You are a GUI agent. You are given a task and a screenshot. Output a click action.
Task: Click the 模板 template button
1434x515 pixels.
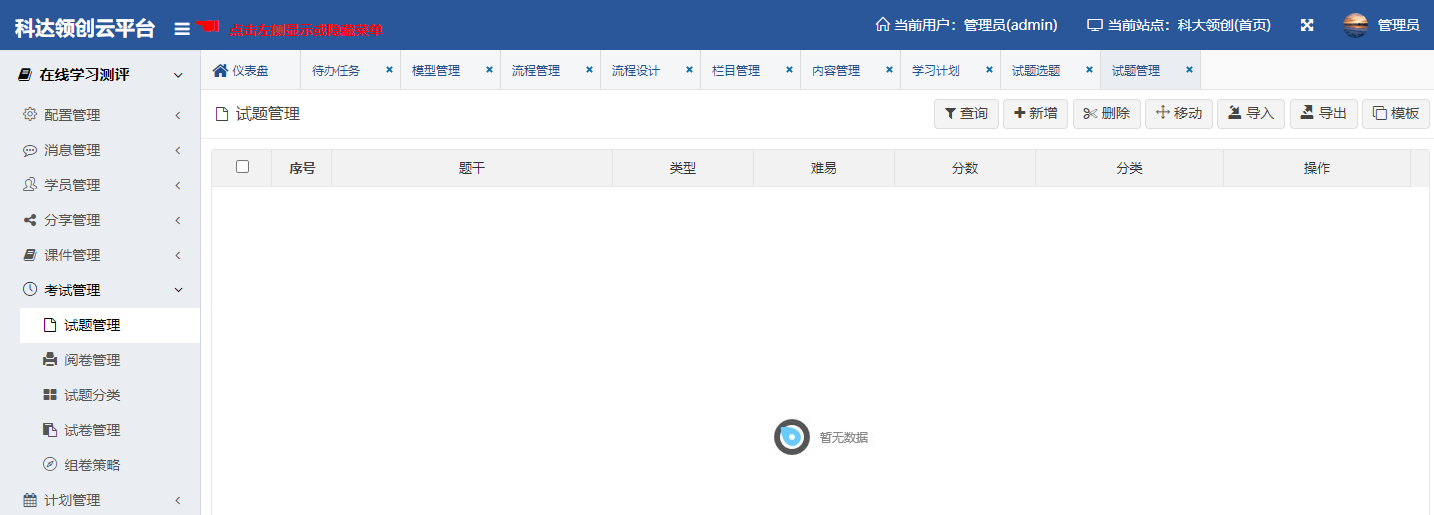(x=1396, y=114)
